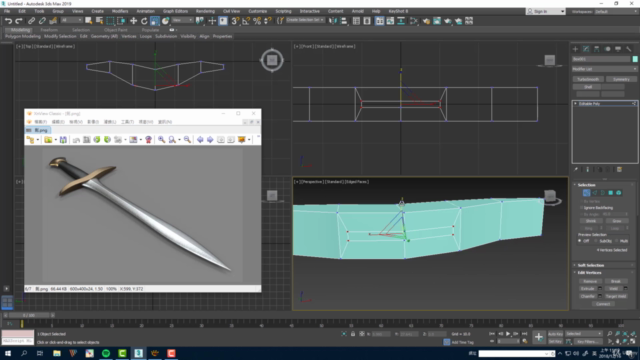Toggle the 3D Snaps button

(x=235, y=21)
